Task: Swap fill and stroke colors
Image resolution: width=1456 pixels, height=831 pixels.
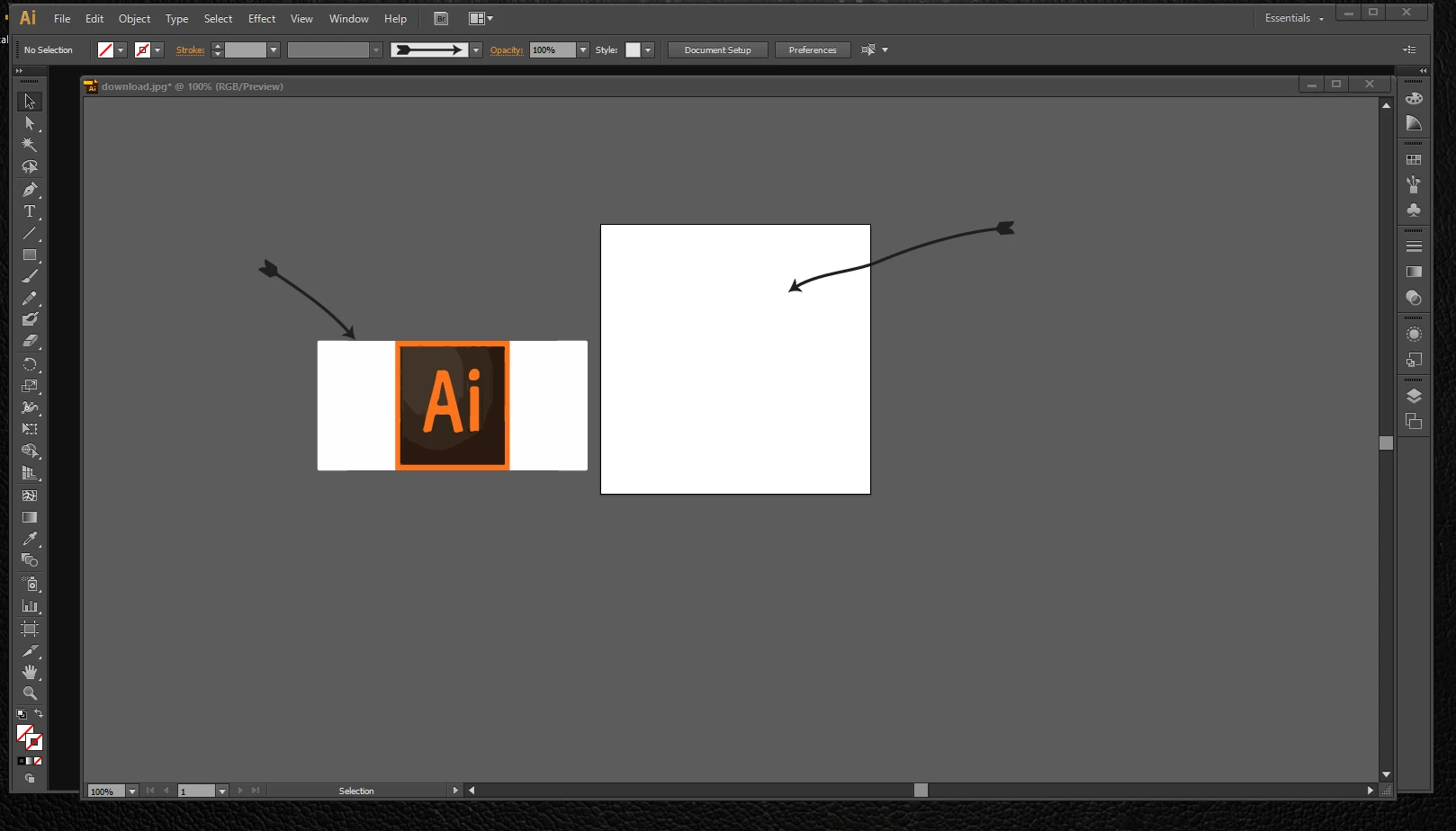Action: click(x=39, y=714)
